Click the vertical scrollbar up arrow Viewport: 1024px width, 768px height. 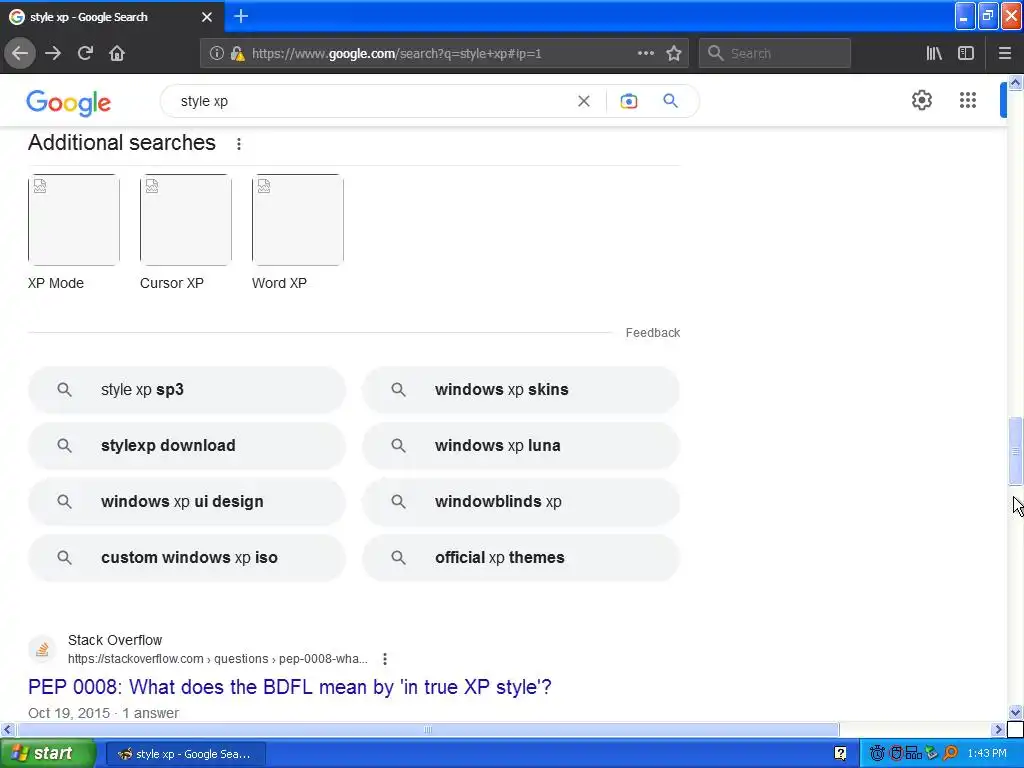(1015, 82)
